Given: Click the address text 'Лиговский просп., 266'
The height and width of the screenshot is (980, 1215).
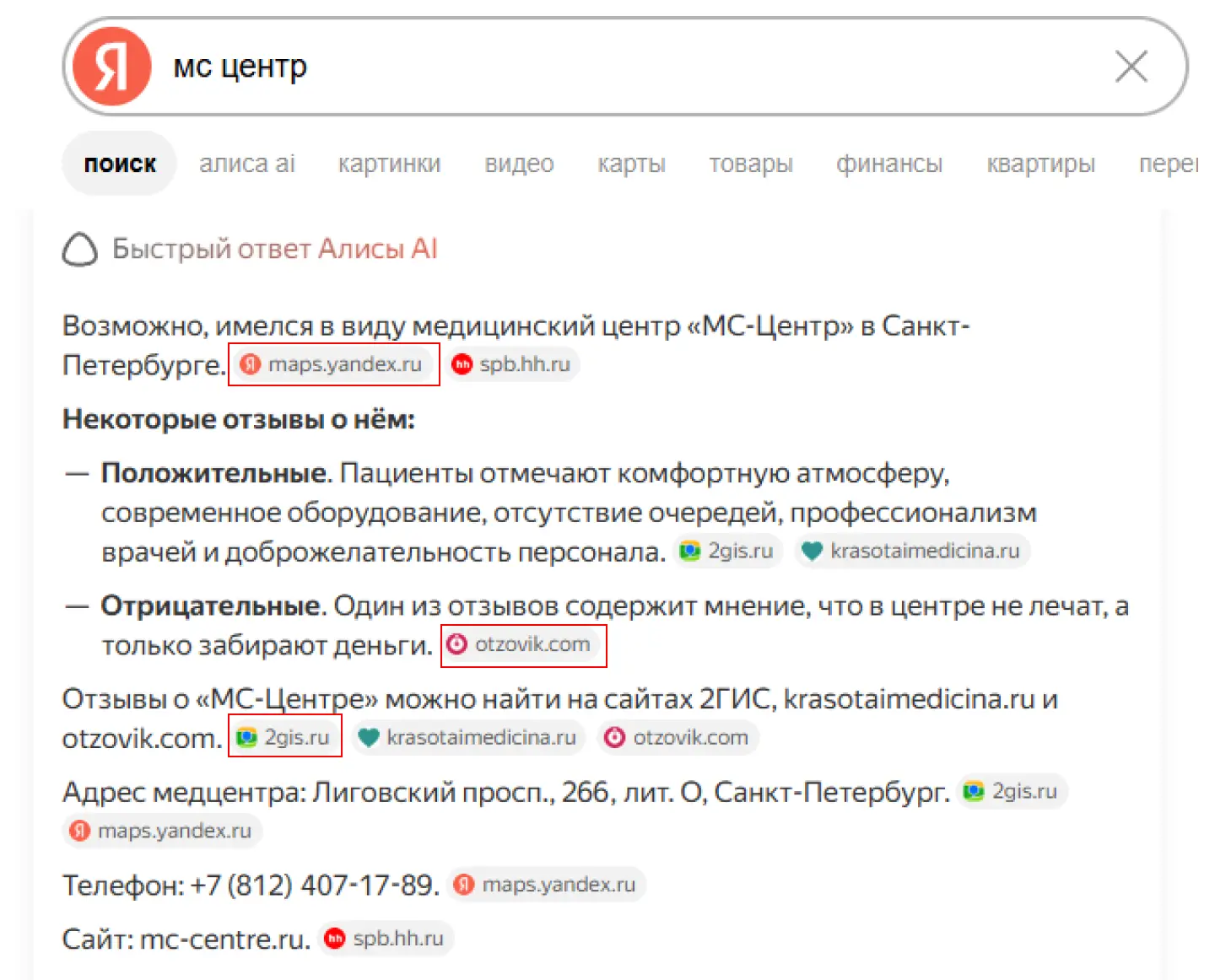Looking at the screenshot, I should 461,792.
